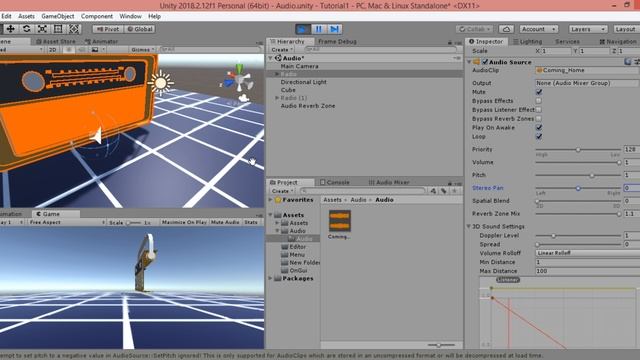Switch to the Console tab
Screen dimensions: 640x360
click(335, 182)
